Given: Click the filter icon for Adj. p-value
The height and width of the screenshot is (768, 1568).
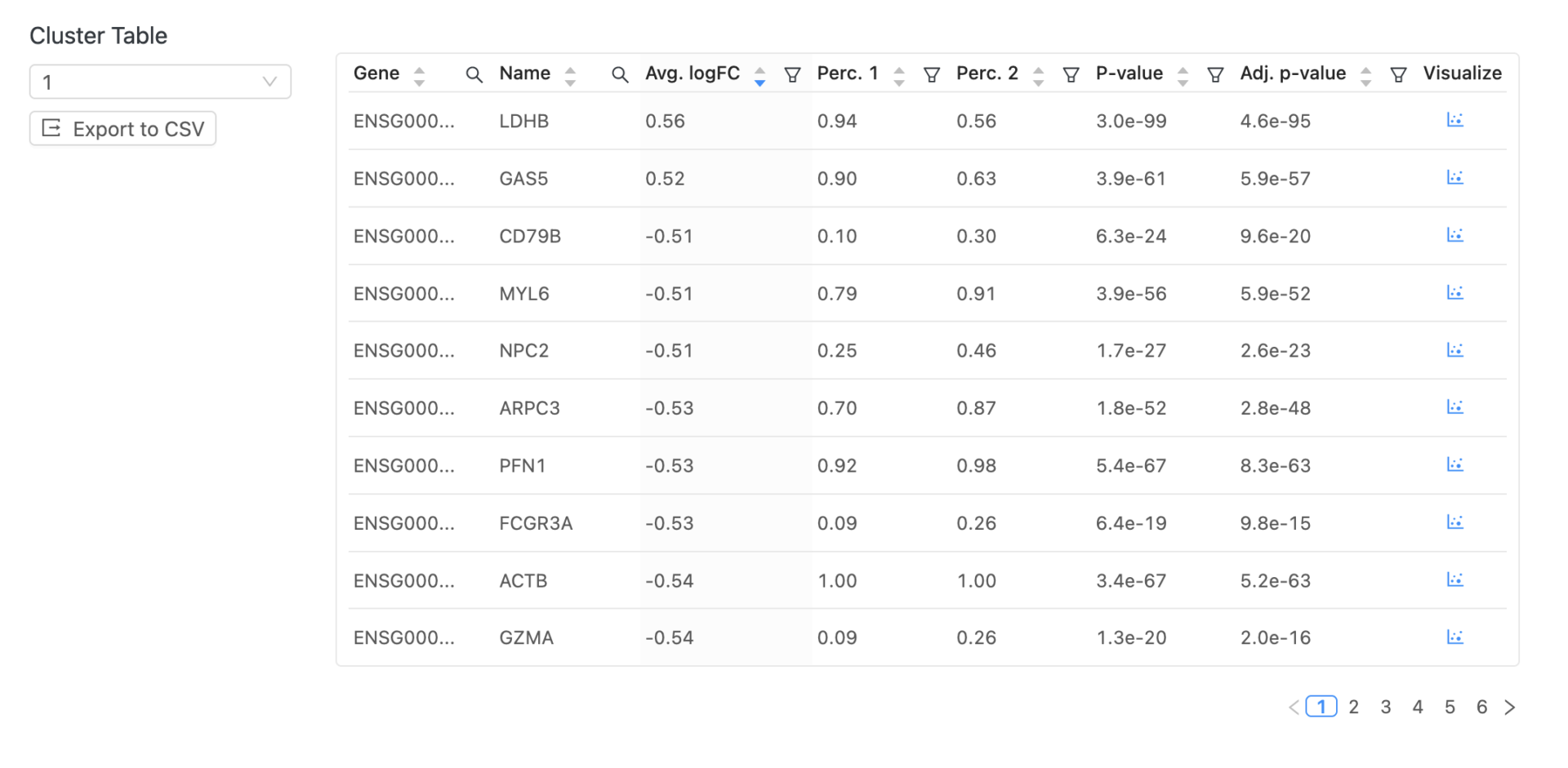Looking at the screenshot, I should pos(1398,75).
